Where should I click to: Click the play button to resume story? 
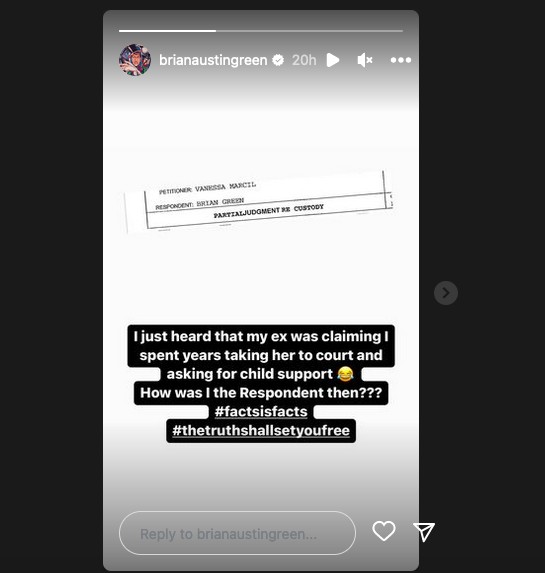[333, 60]
